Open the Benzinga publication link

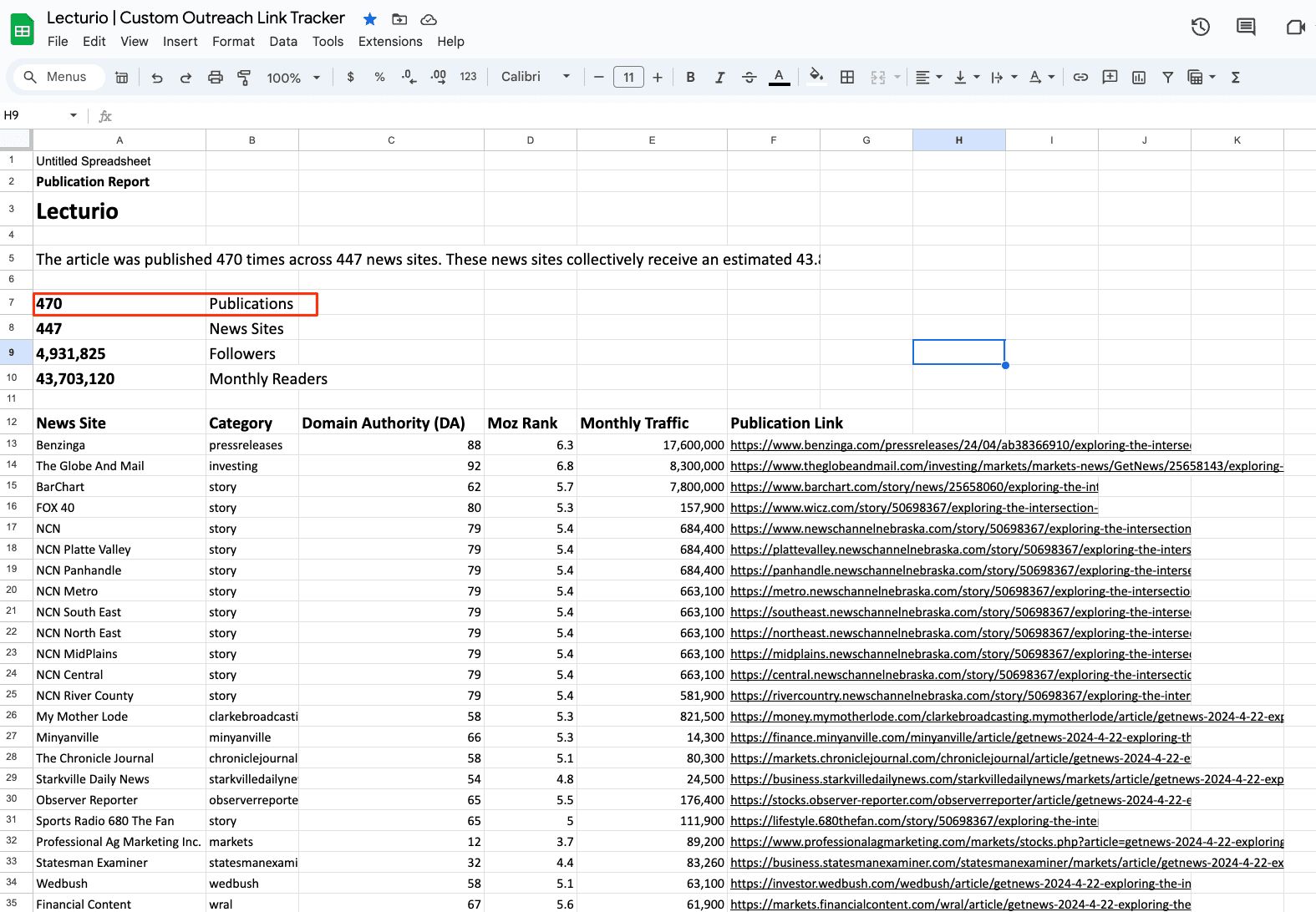coord(961,445)
